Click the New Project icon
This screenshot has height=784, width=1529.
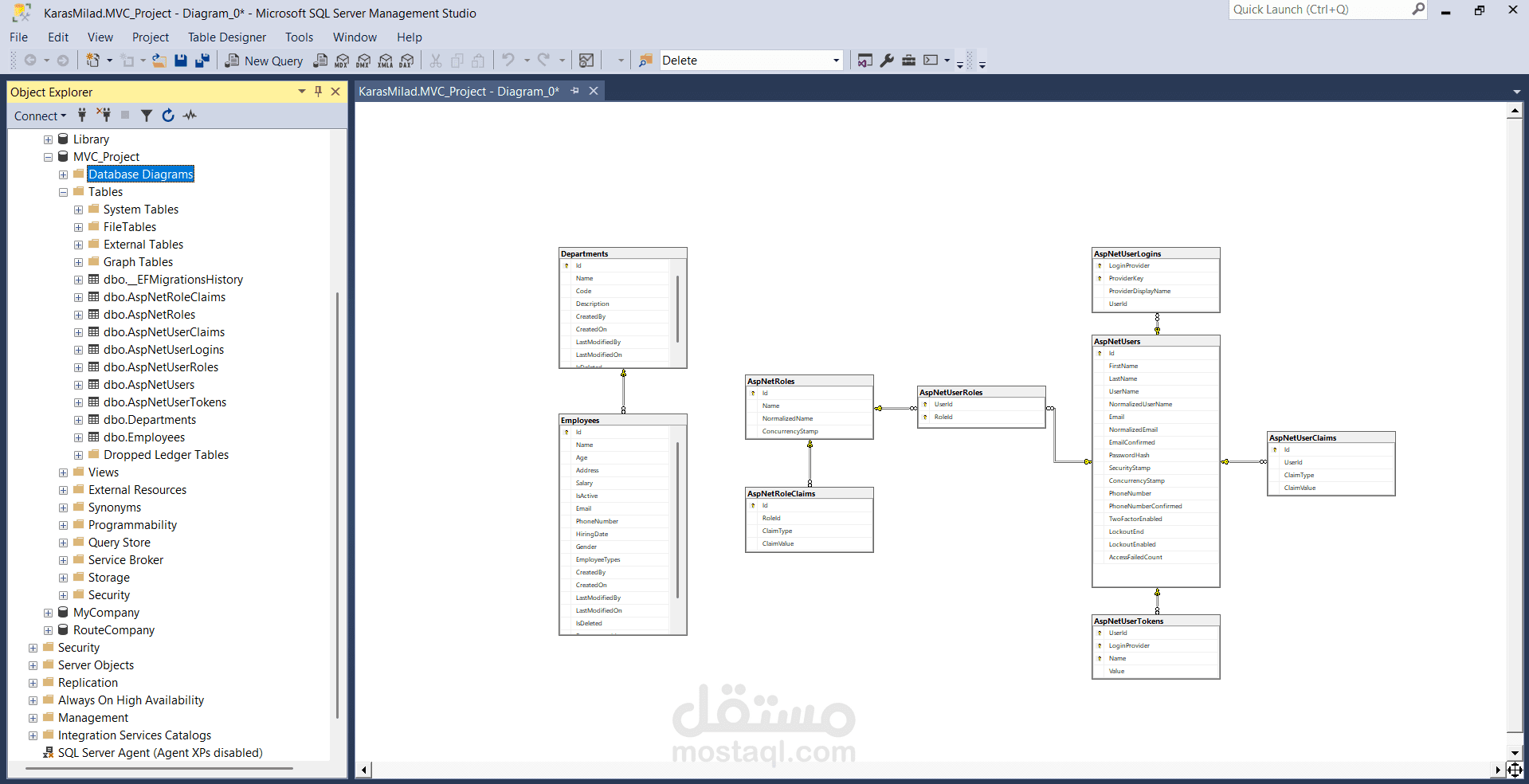tap(93, 61)
